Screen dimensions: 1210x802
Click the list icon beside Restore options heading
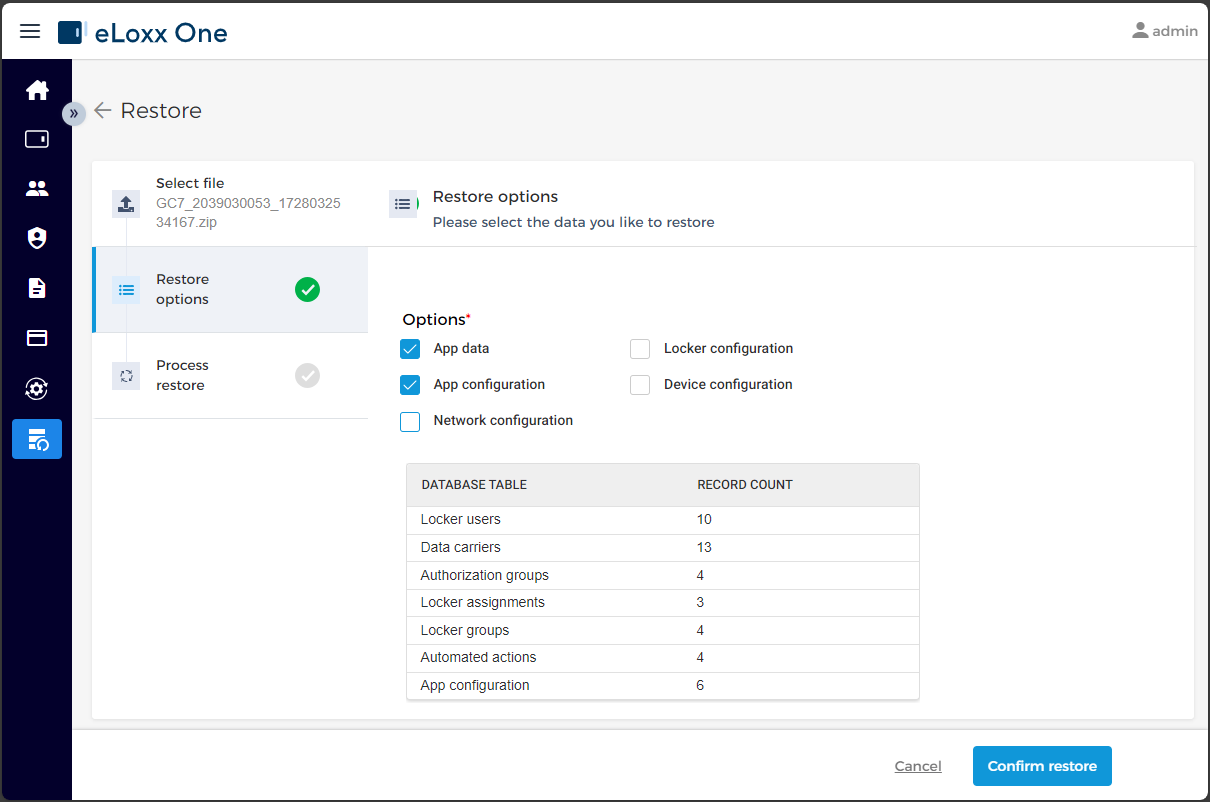[x=403, y=204]
